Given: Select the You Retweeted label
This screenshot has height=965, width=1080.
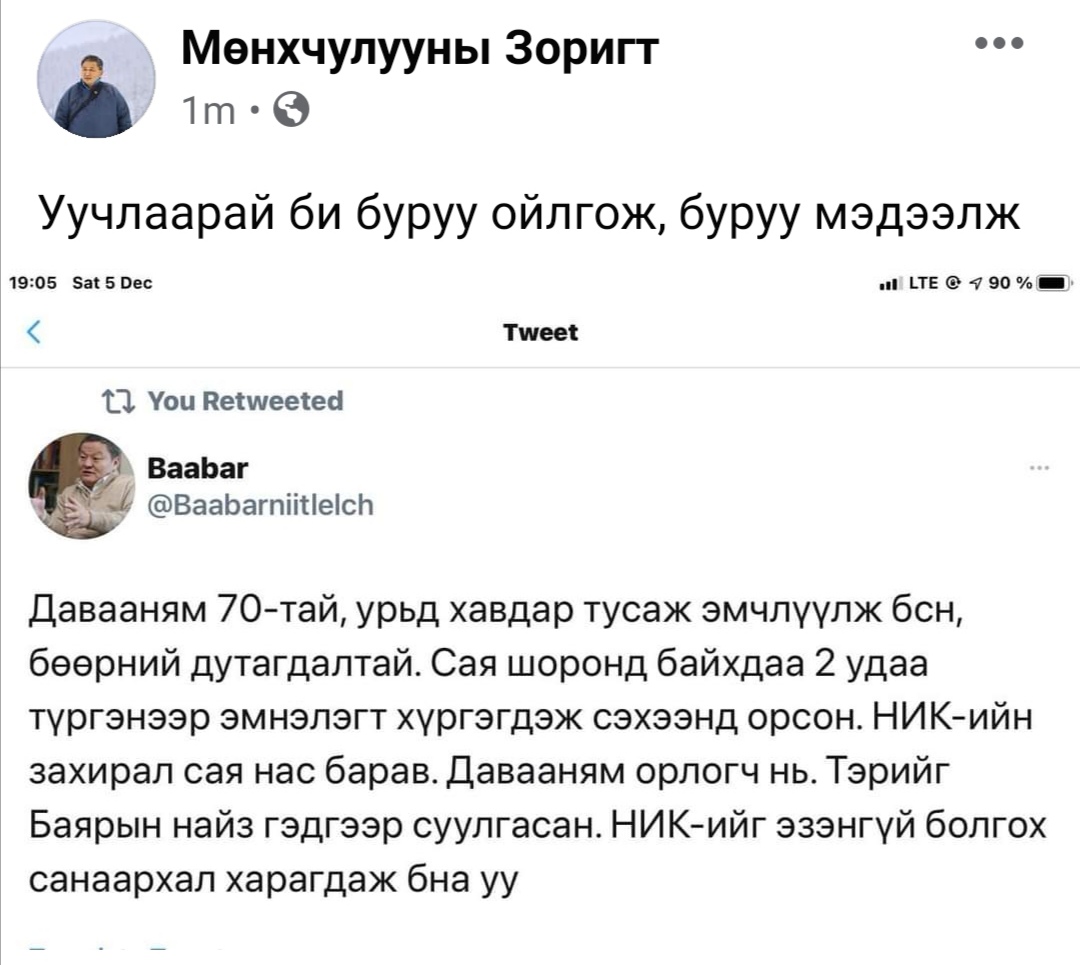Looking at the screenshot, I should pos(244,402).
